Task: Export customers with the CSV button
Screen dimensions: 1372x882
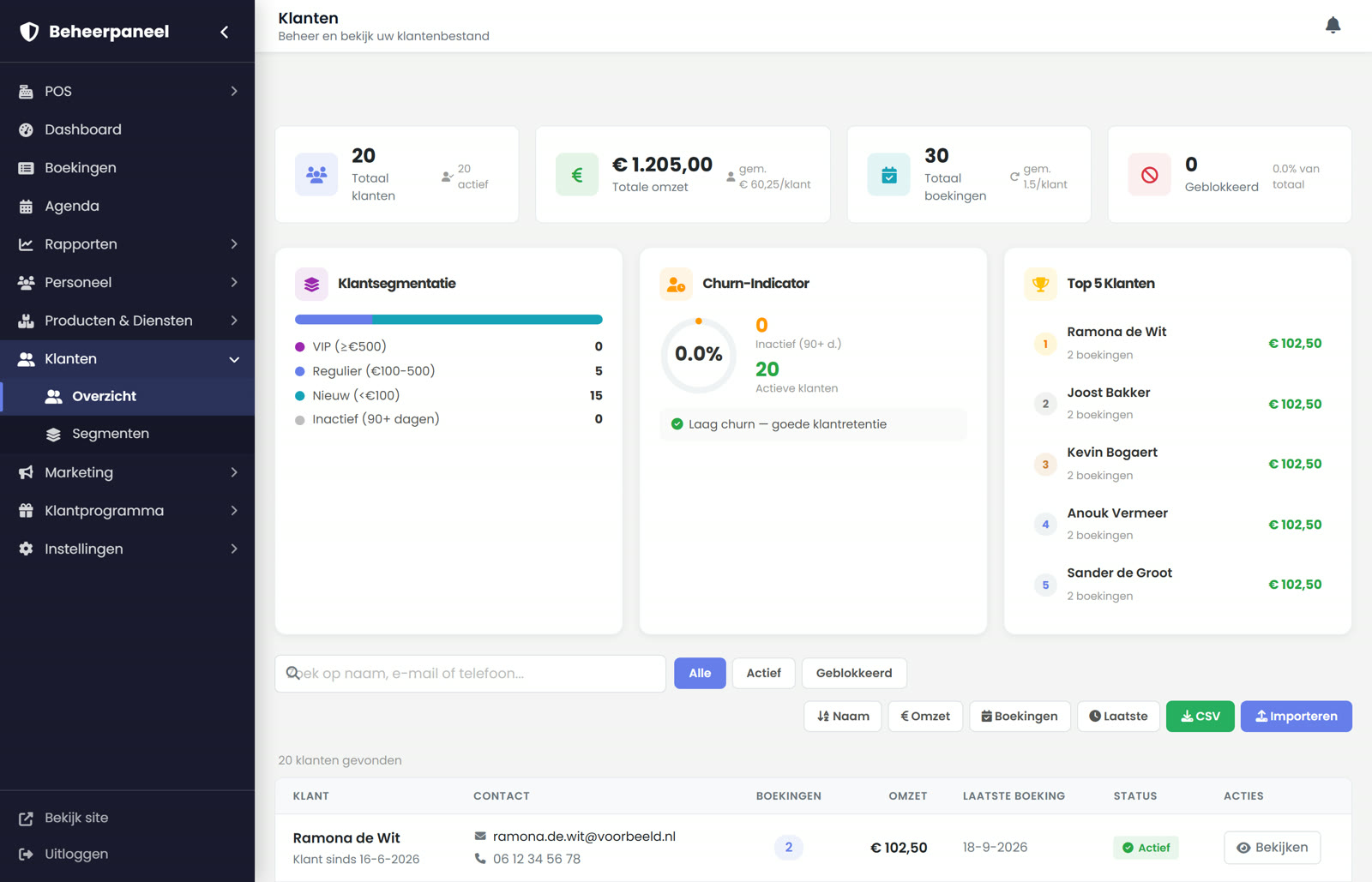Action: pos(1200,717)
